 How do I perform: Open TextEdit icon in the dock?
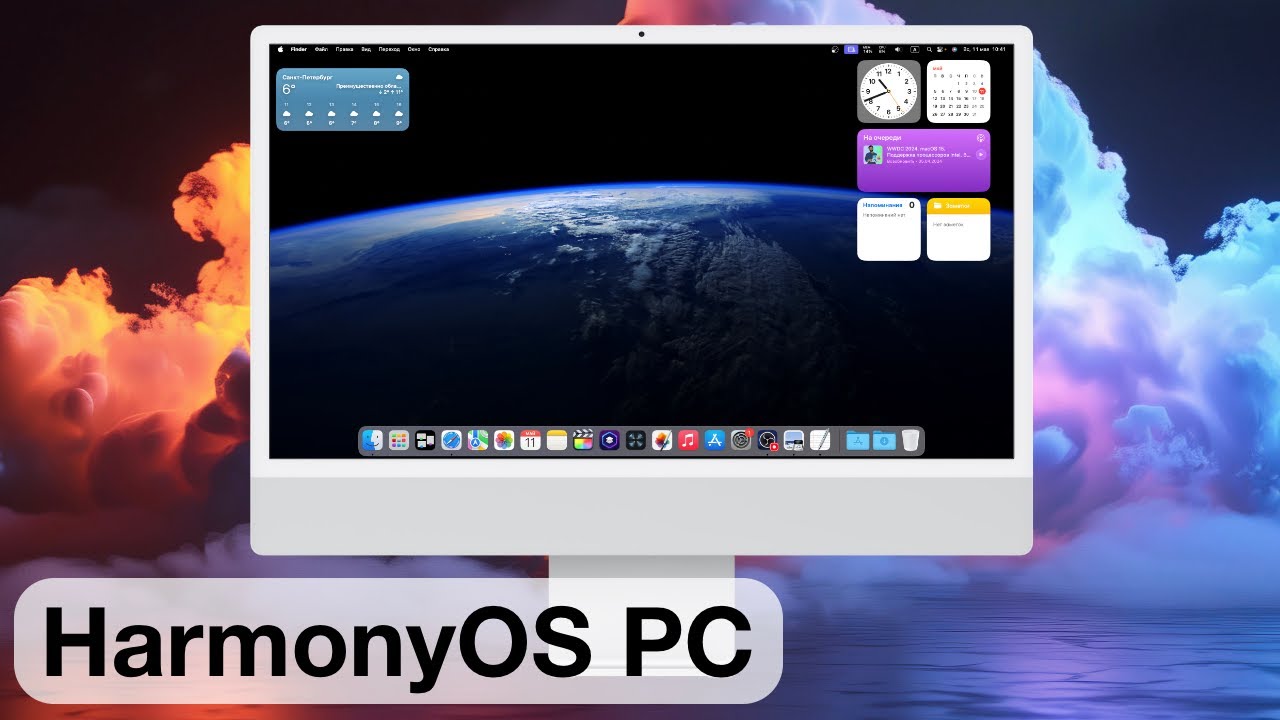(x=820, y=440)
